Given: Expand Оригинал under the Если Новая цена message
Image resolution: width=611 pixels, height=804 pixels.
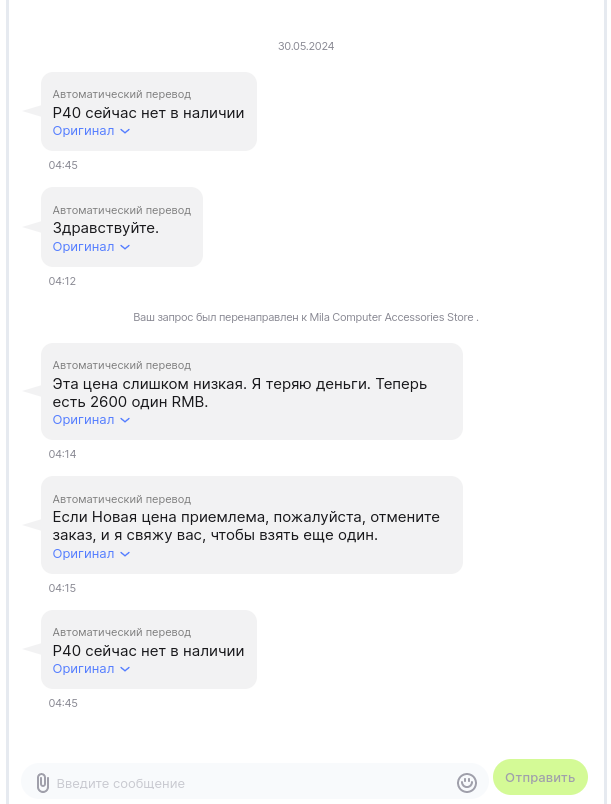Looking at the screenshot, I should (x=91, y=554).
